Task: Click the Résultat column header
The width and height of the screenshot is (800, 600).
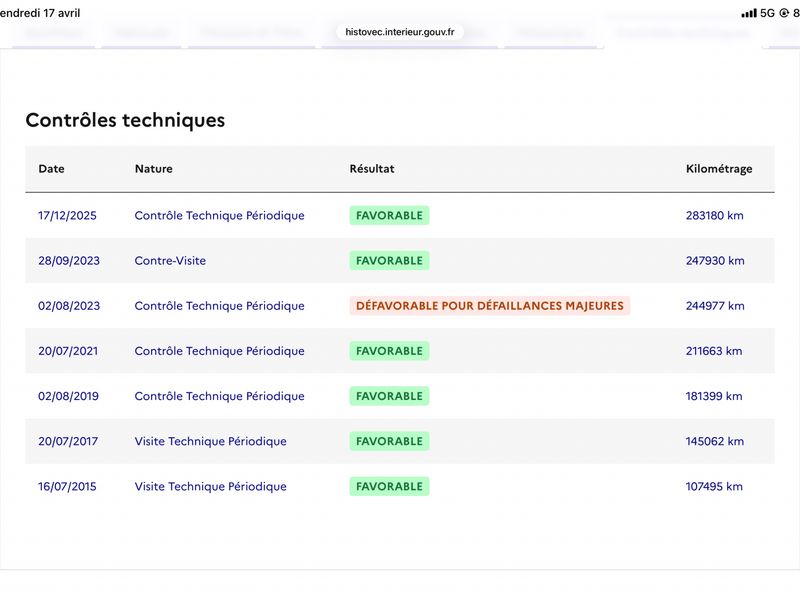Action: (372, 169)
